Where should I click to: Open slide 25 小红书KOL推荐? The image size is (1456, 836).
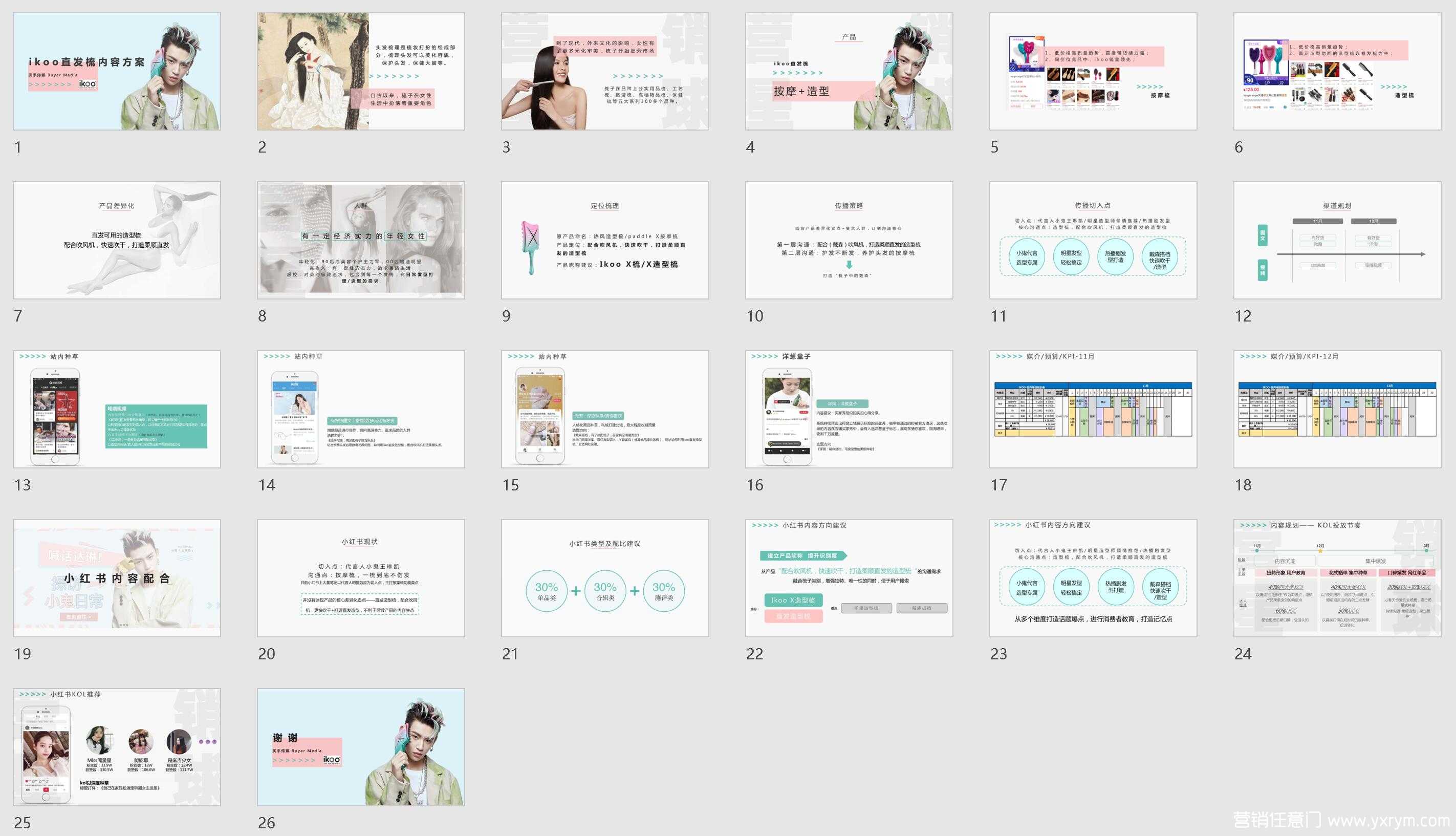(117, 746)
